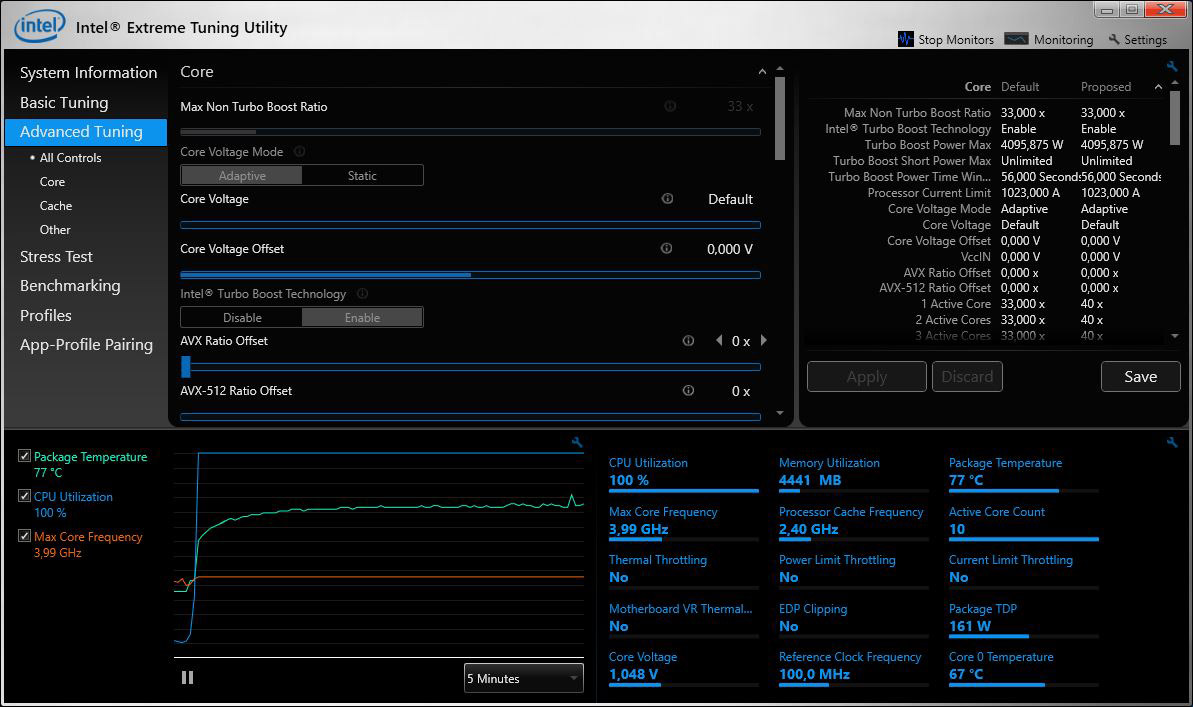
Task: Select the Core sub-item in the sidebar
Action: pos(52,182)
